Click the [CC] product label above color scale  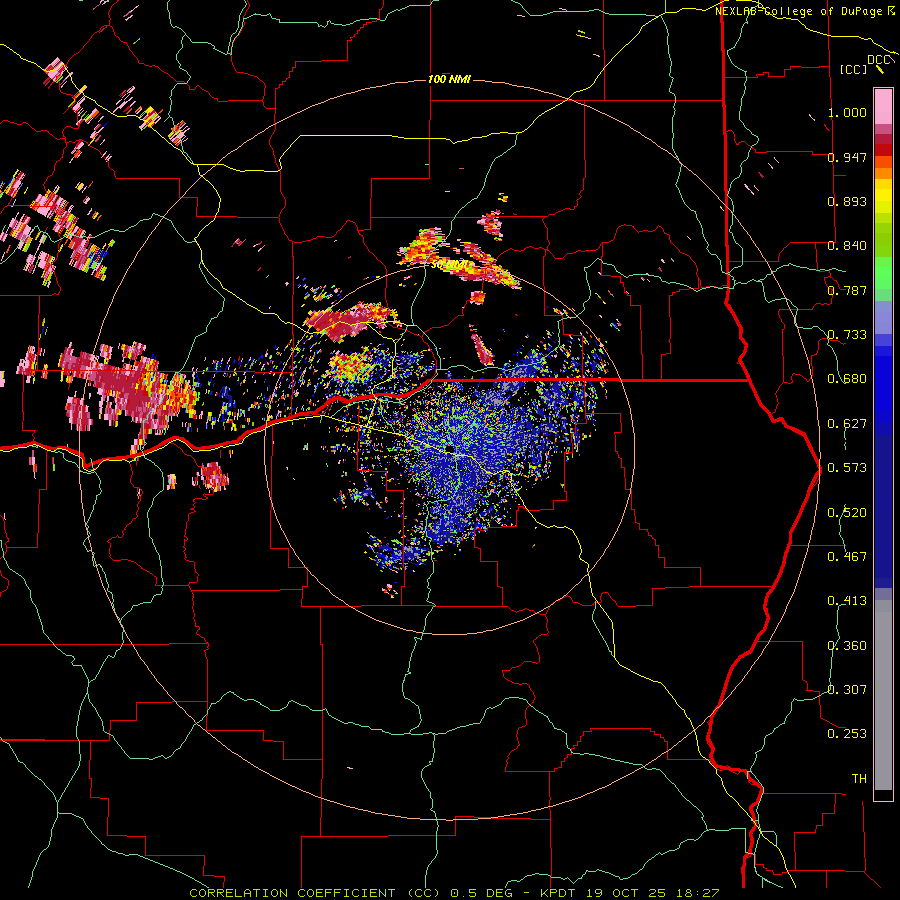point(854,69)
